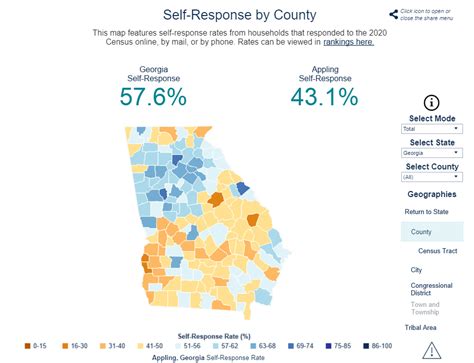The image size is (474, 363).
Task: Choose the City geography option
Action: (416, 270)
